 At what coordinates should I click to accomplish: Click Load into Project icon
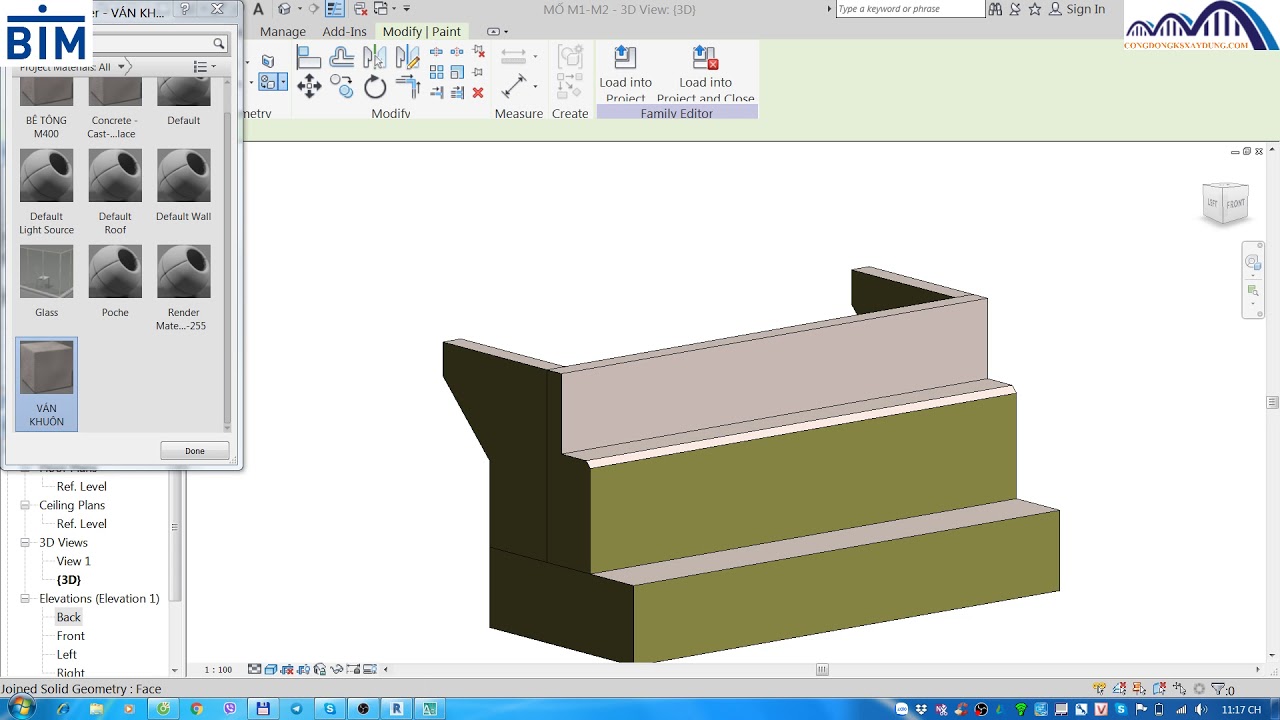pyautogui.click(x=625, y=58)
